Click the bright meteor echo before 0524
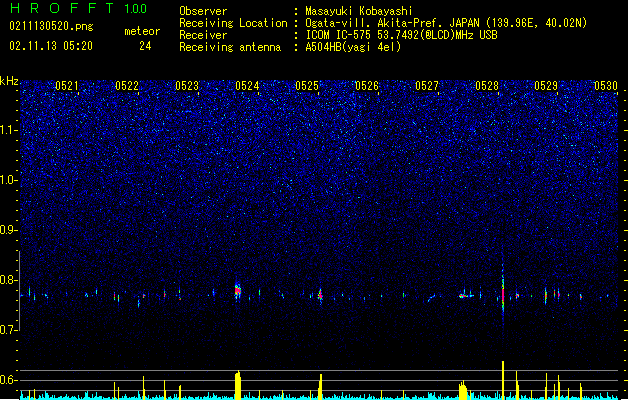The width and height of the screenshot is (629, 400). pyautogui.click(x=237, y=290)
